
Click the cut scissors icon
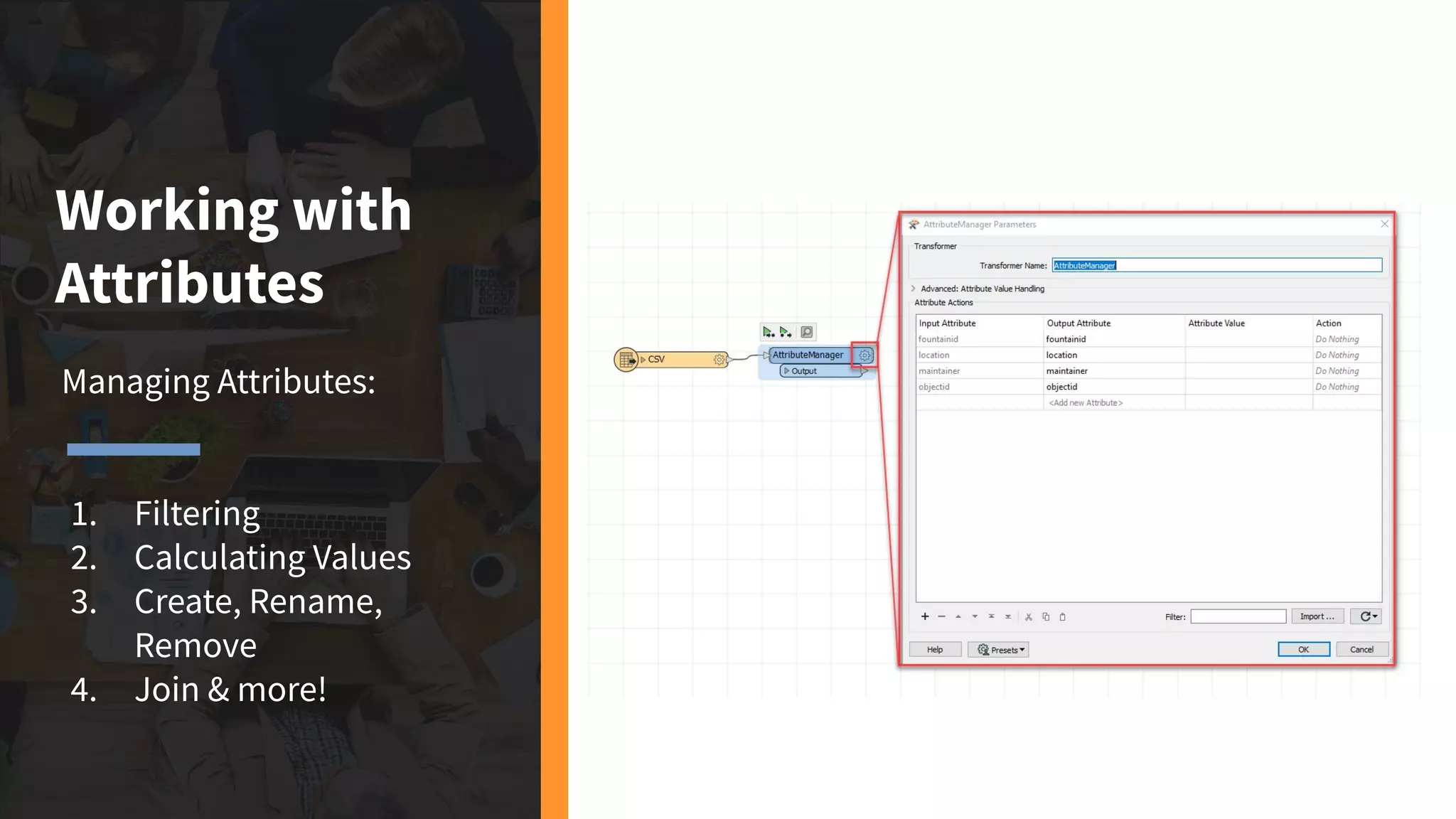tap(1029, 616)
